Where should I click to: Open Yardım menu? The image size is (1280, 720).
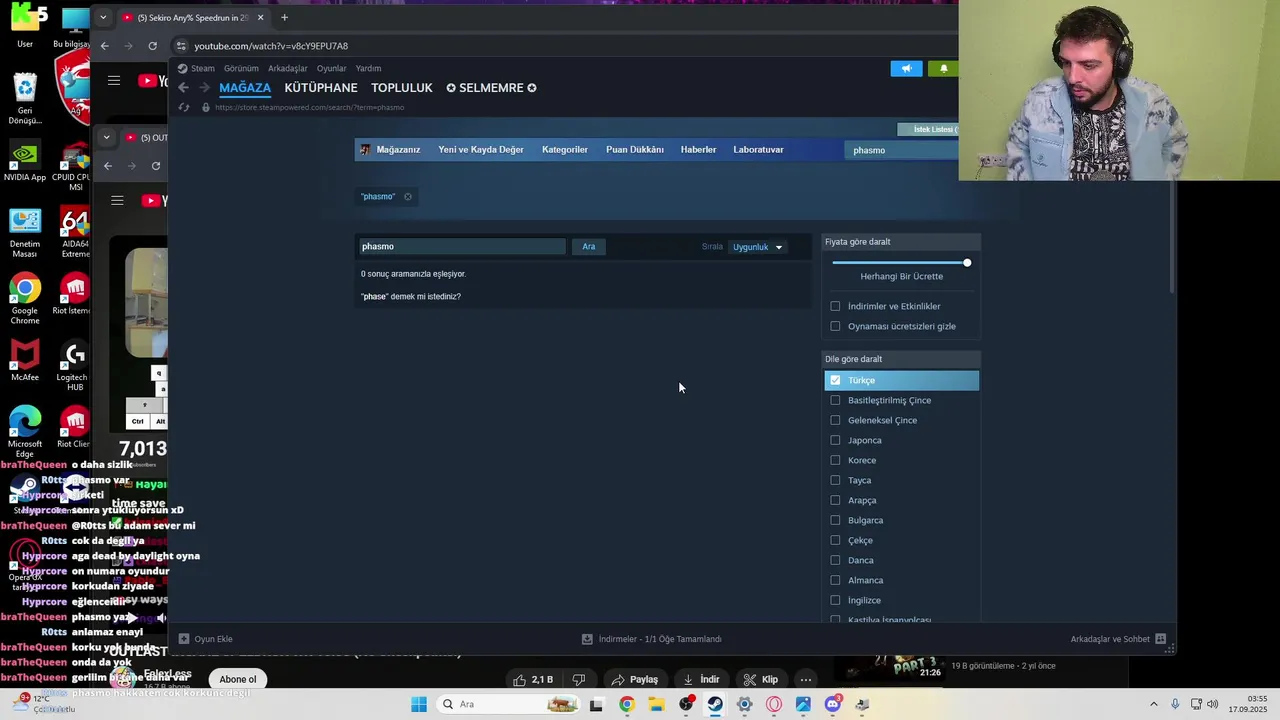click(369, 69)
